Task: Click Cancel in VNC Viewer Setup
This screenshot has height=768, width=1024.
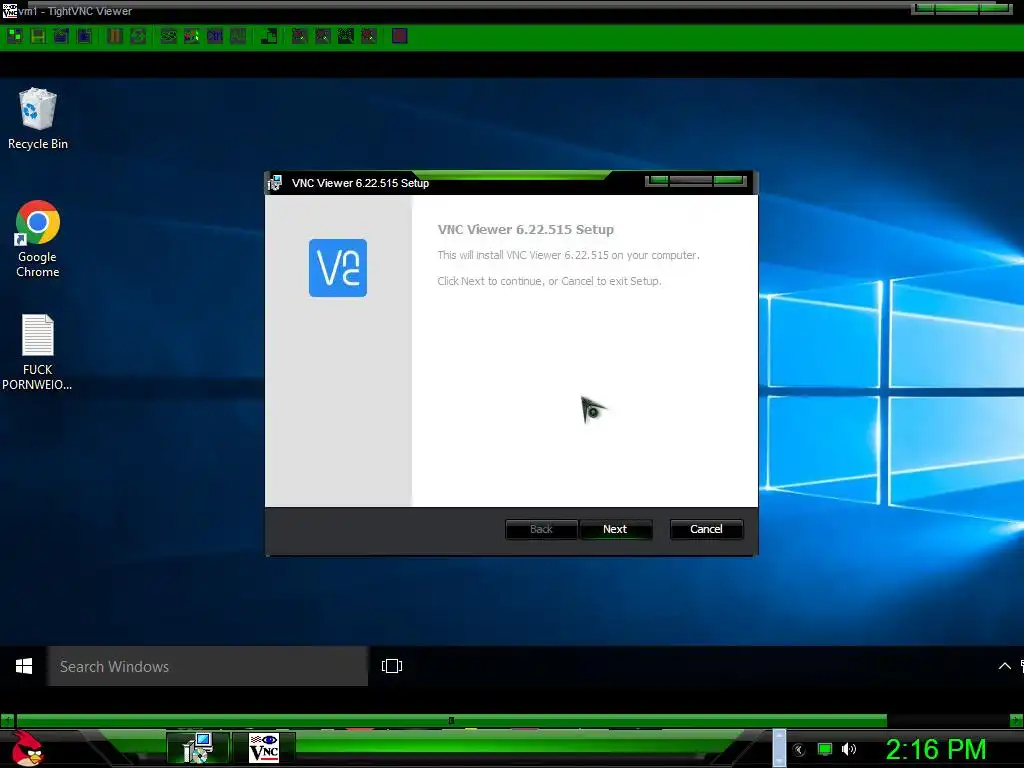Action: pos(706,529)
